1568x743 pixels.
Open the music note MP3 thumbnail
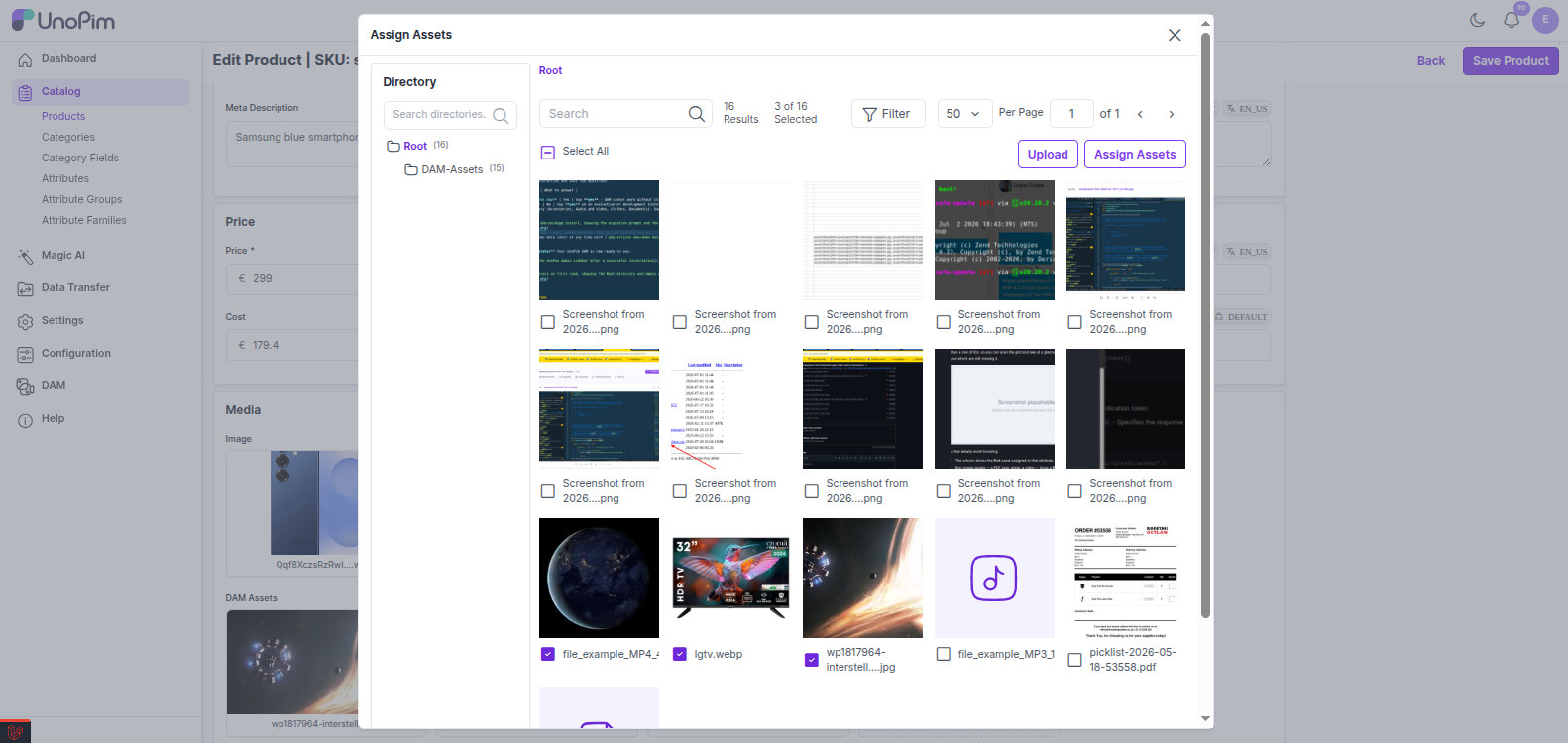click(994, 579)
